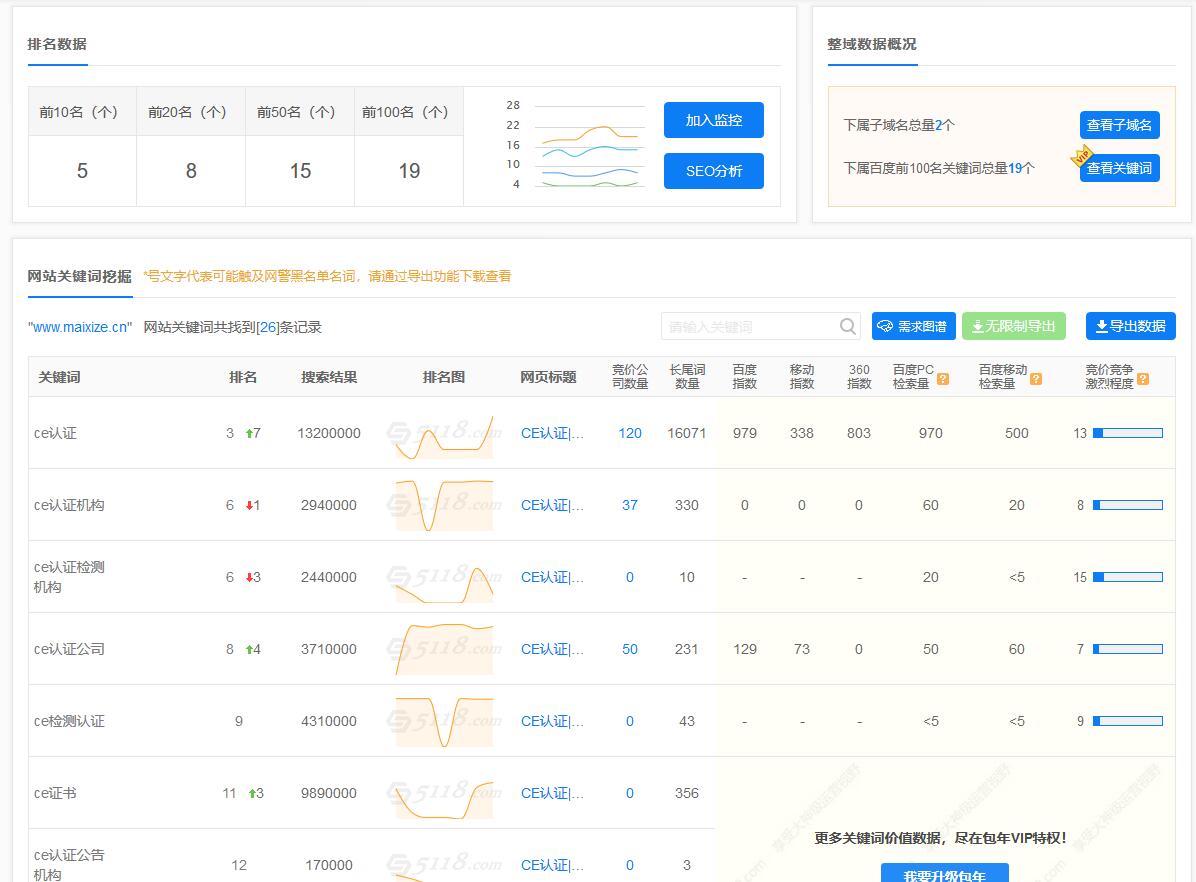Screen dimensions: 1196x882
Task: Open help icon for 百度PC检索量 column
Action: pyautogui.click(x=943, y=379)
